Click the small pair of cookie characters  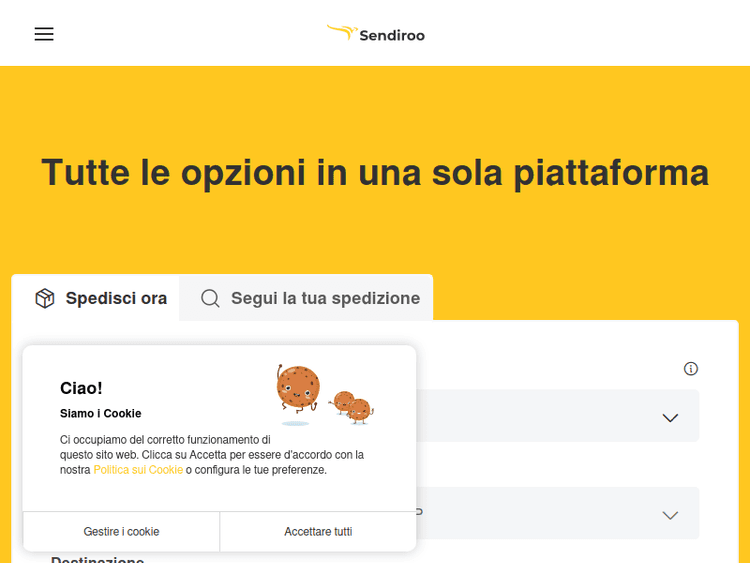(351, 406)
